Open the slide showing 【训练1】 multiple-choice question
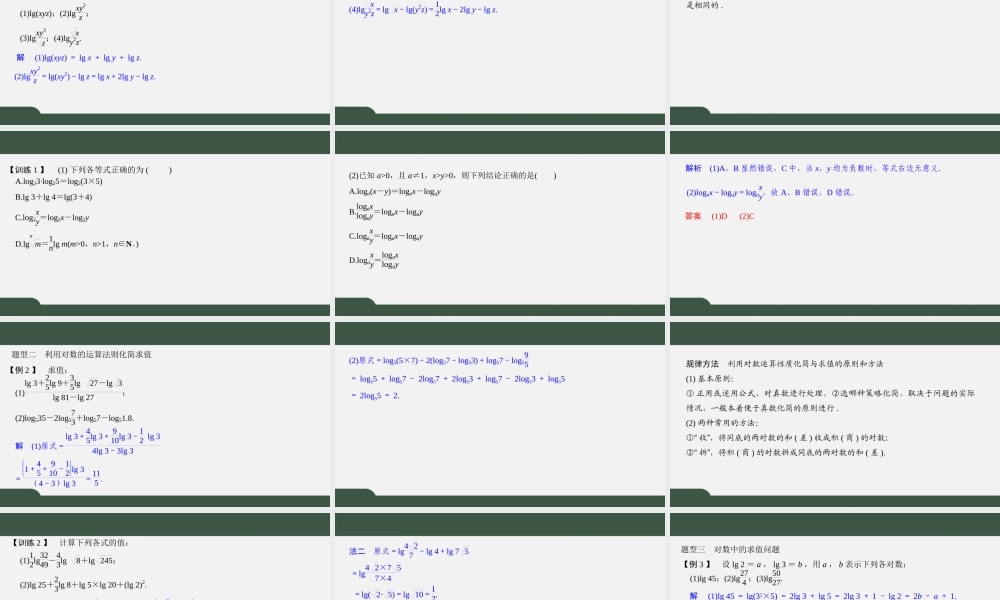The width and height of the screenshot is (1000, 600). tap(165, 223)
